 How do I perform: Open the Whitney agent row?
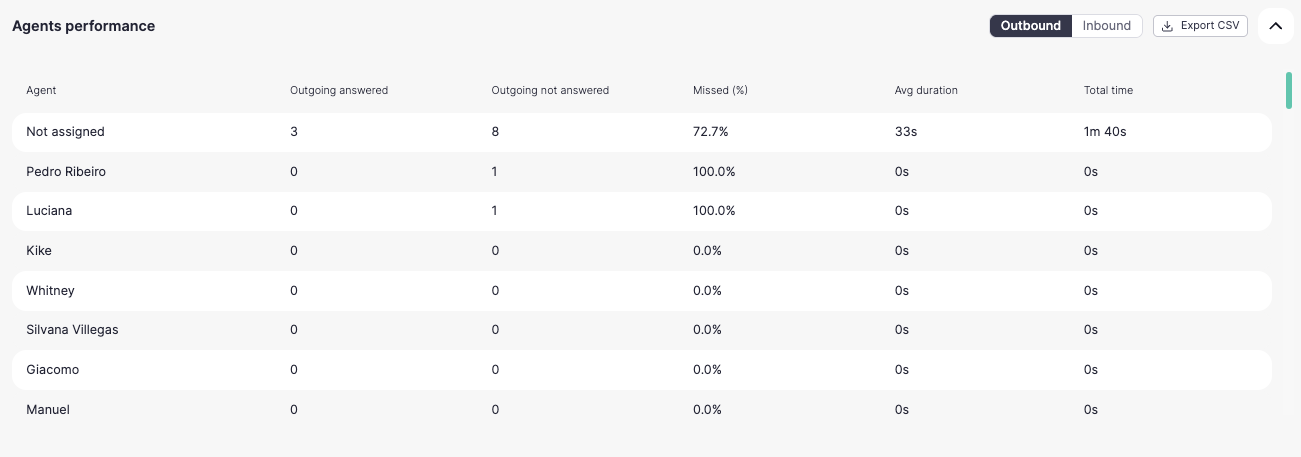pos(642,291)
